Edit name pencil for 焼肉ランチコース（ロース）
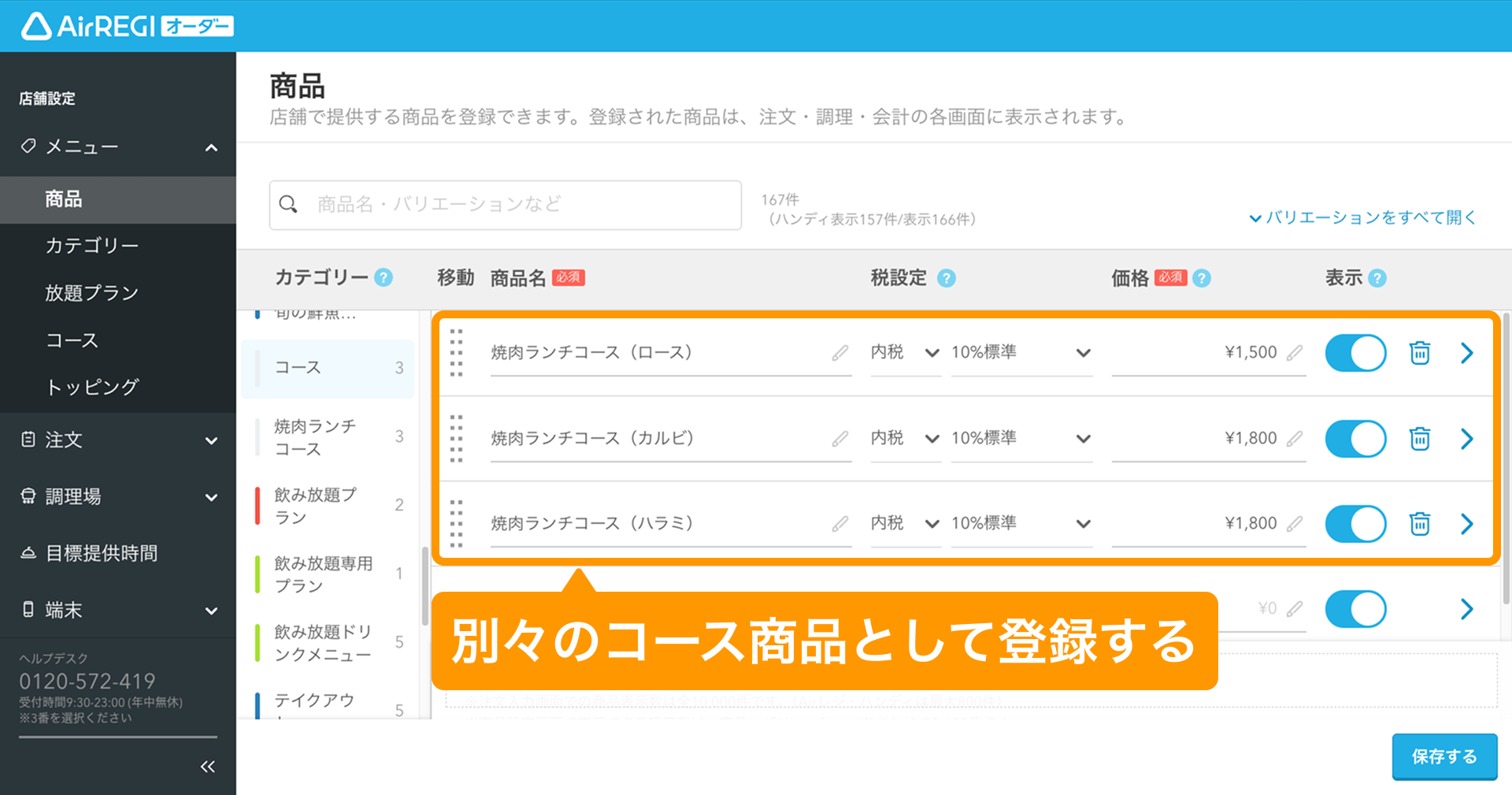 point(840,353)
